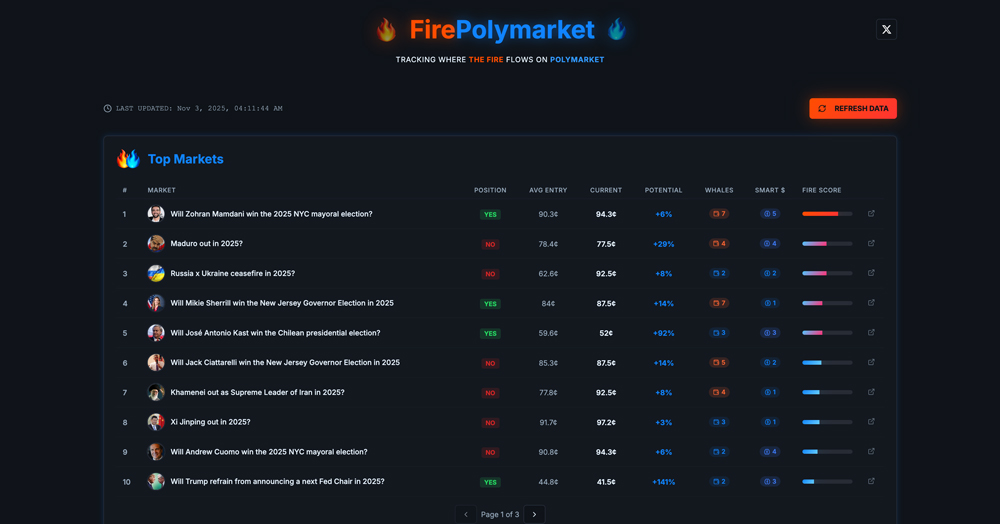Click the smart money badge for Andrew Cuomo market
The width and height of the screenshot is (1000, 524).
click(x=770, y=451)
